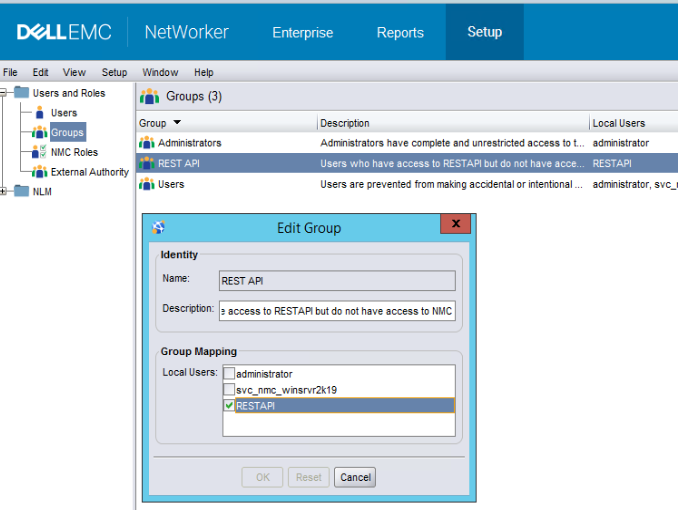
Task: Select the Users group name cell
Action: pos(171,184)
